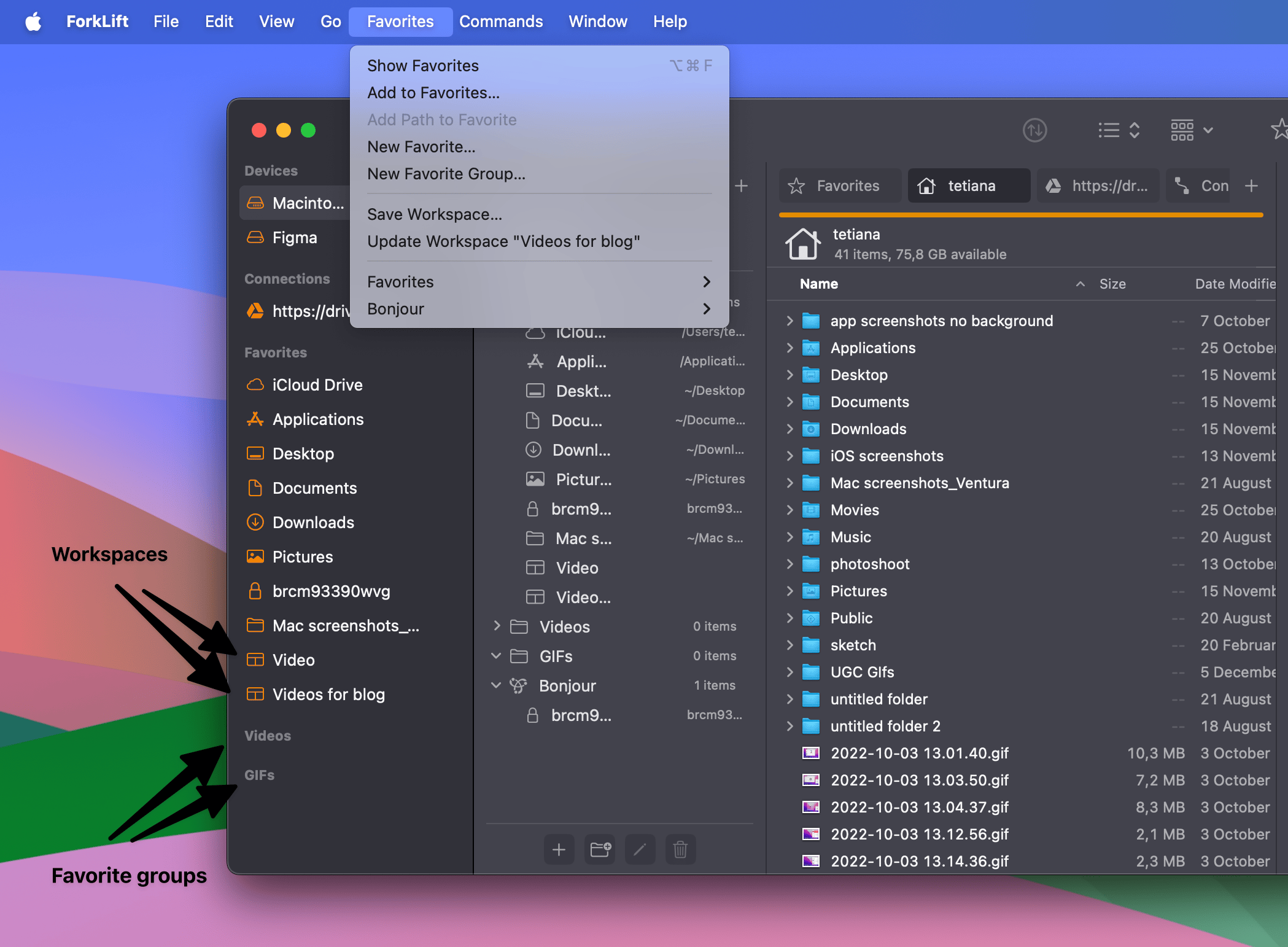Open the Apple menu

(33, 21)
